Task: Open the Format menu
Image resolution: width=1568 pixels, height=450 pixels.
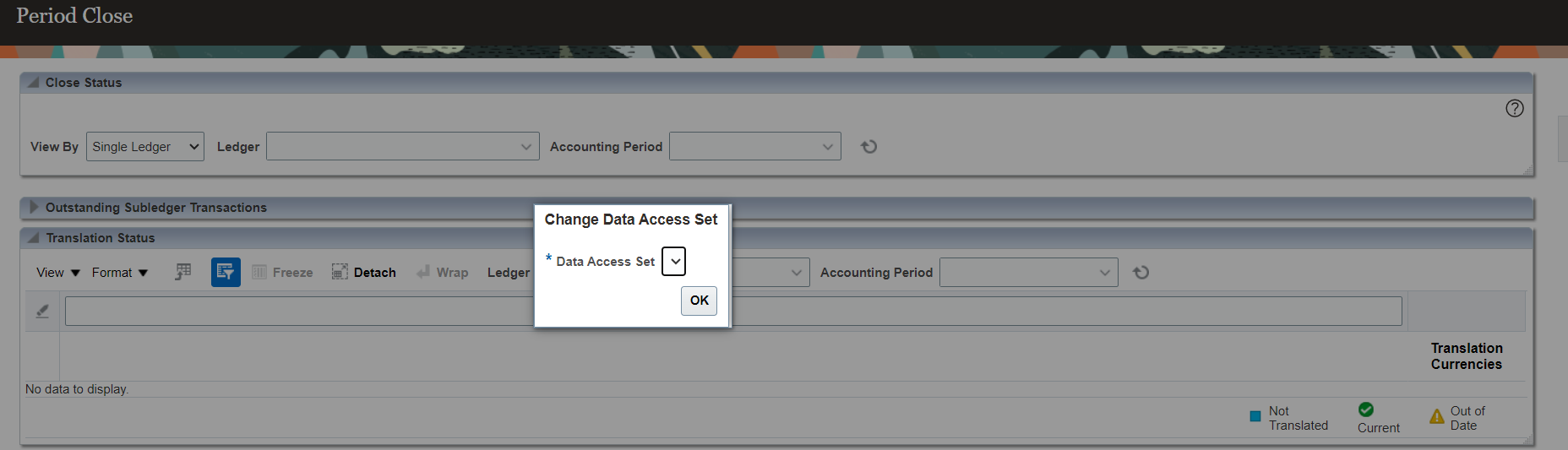Action: coord(119,273)
